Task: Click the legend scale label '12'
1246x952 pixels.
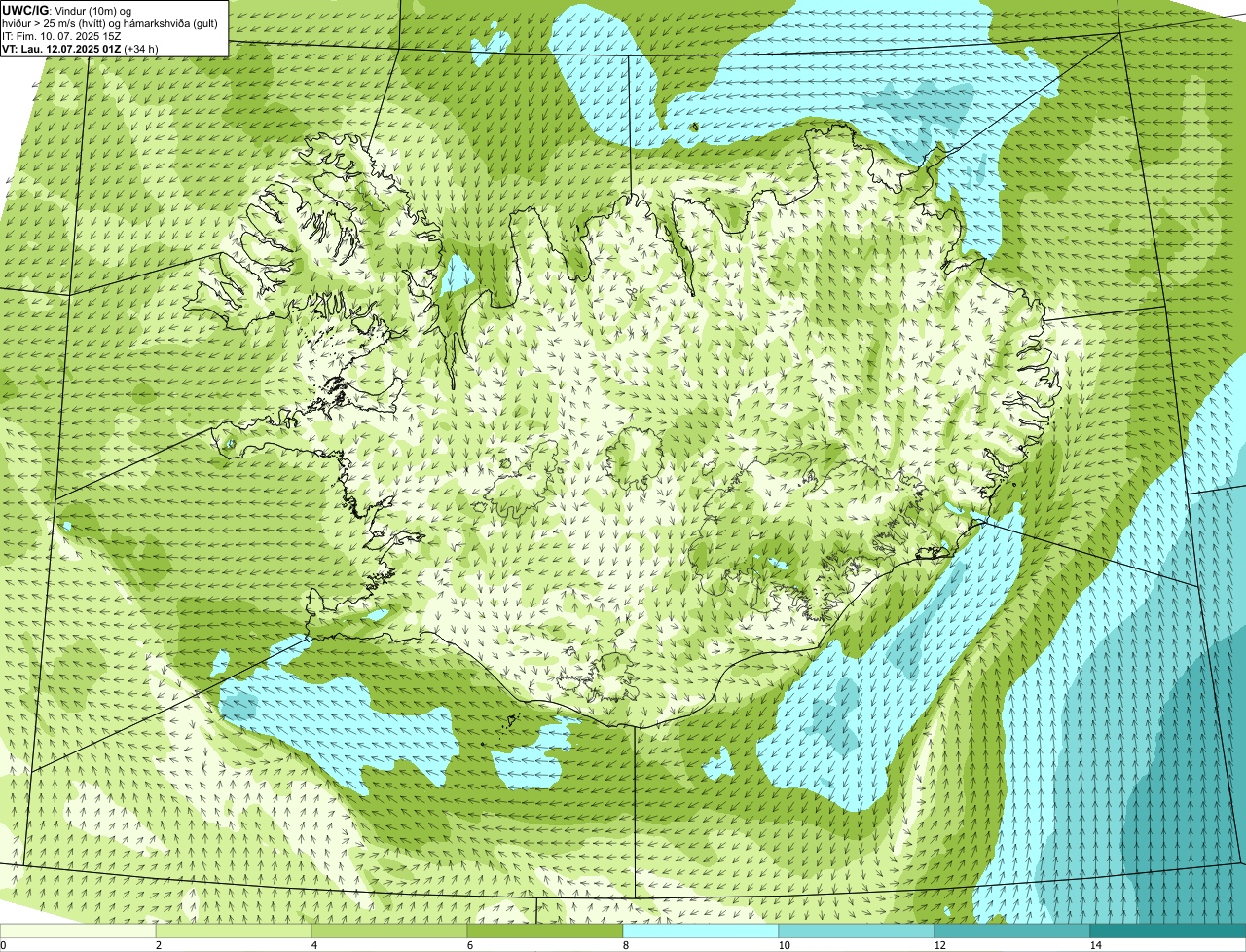Action: click(939, 945)
